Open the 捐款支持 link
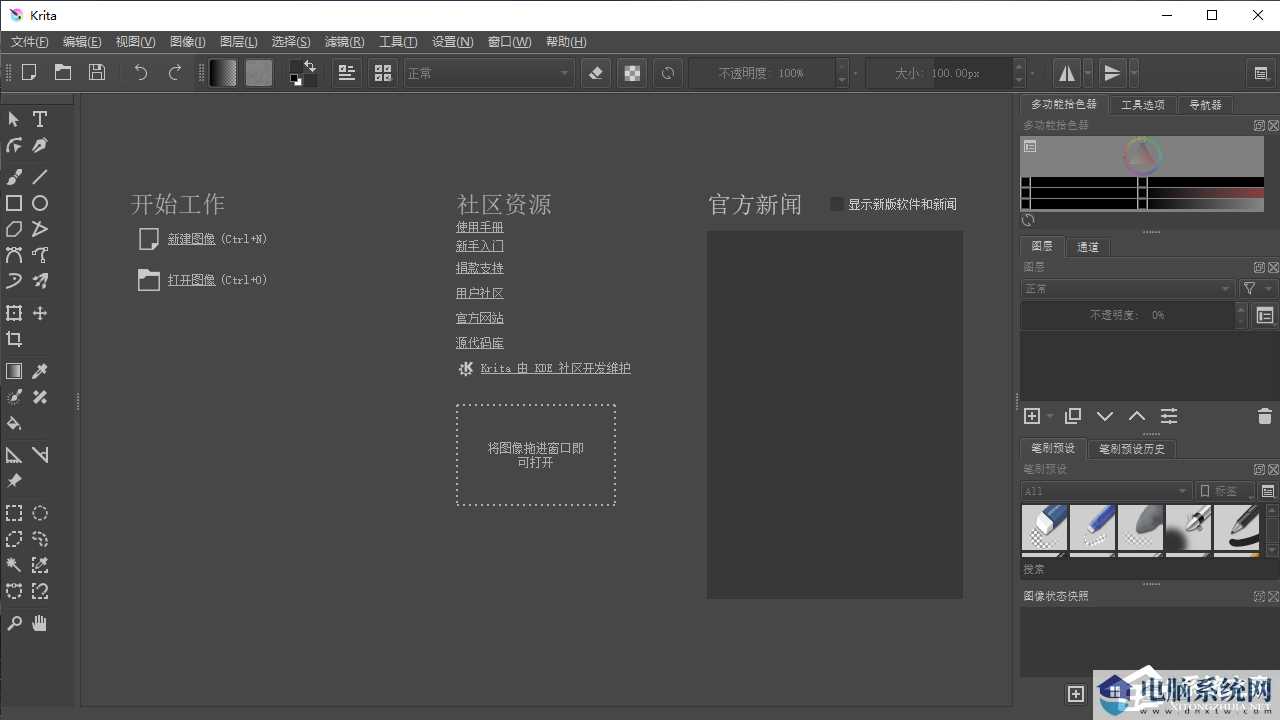The height and width of the screenshot is (720, 1280). [480, 268]
